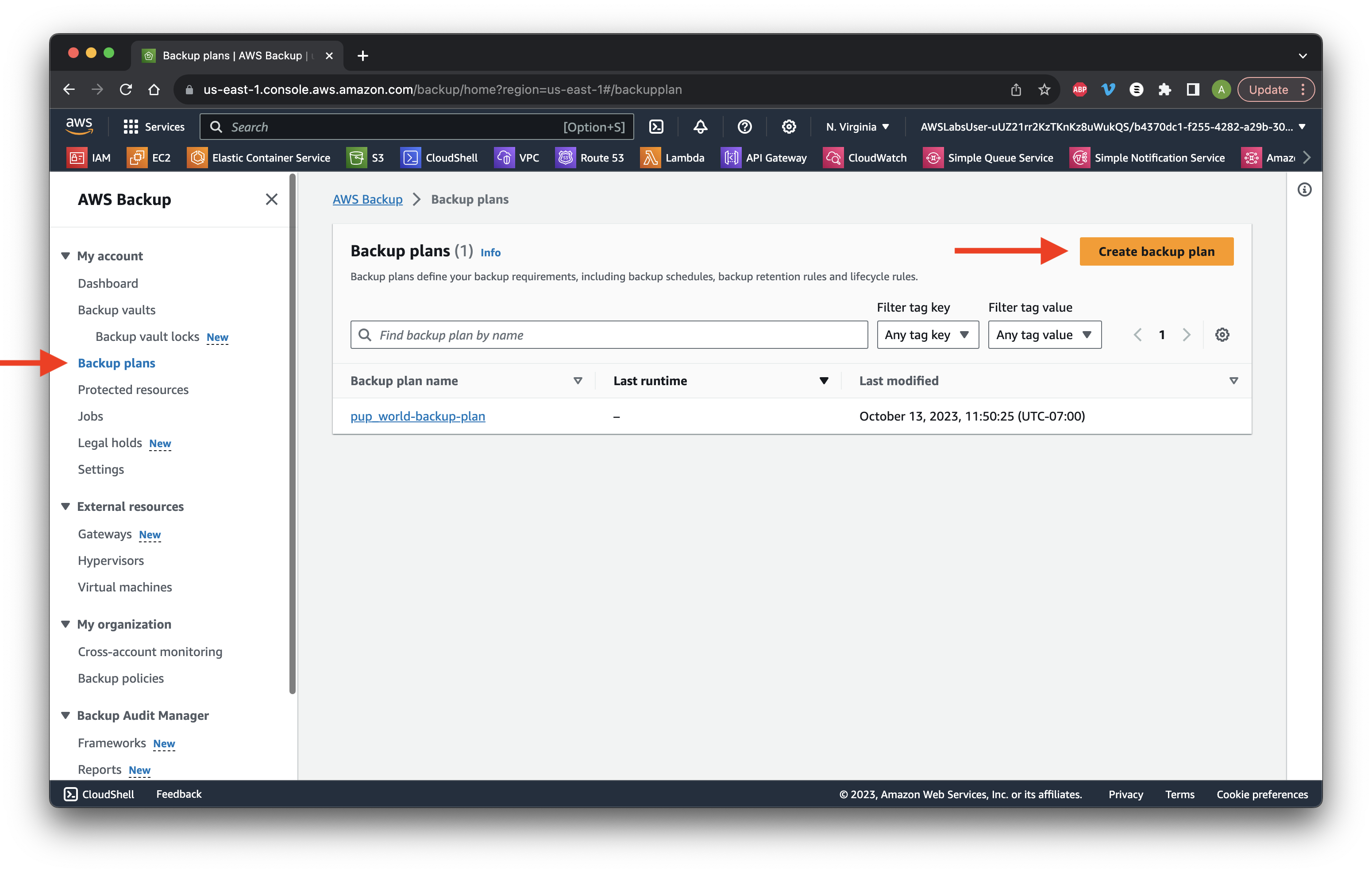Open CloudShell from the footer bar
Viewport: 1372px width, 873px height.
[x=99, y=794]
